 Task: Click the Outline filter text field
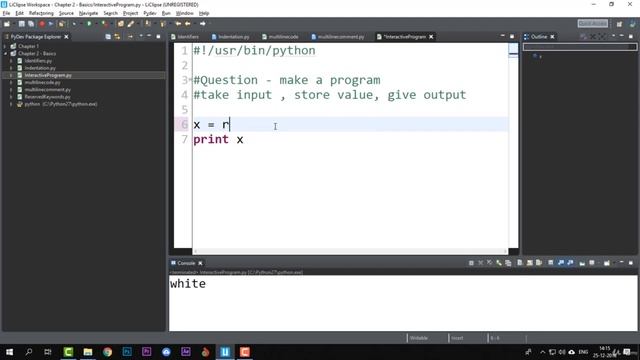point(580,47)
